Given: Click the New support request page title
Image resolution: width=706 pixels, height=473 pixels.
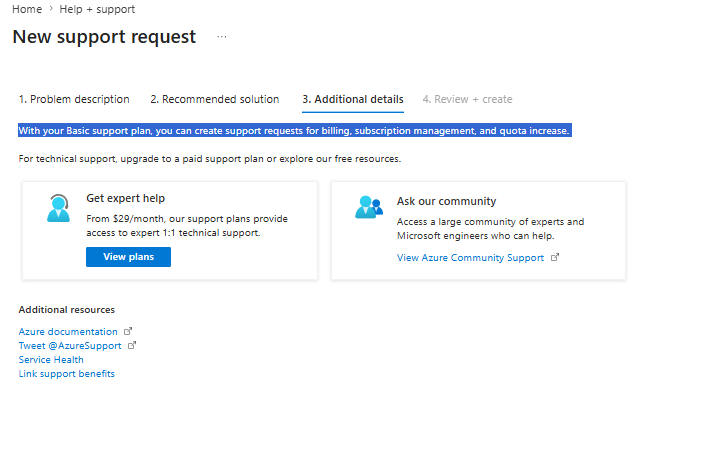Looking at the screenshot, I should [x=104, y=36].
